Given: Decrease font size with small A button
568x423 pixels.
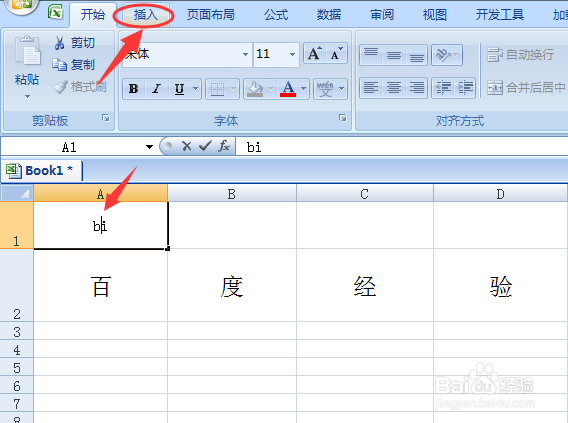Looking at the screenshot, I should click(337, 54).
